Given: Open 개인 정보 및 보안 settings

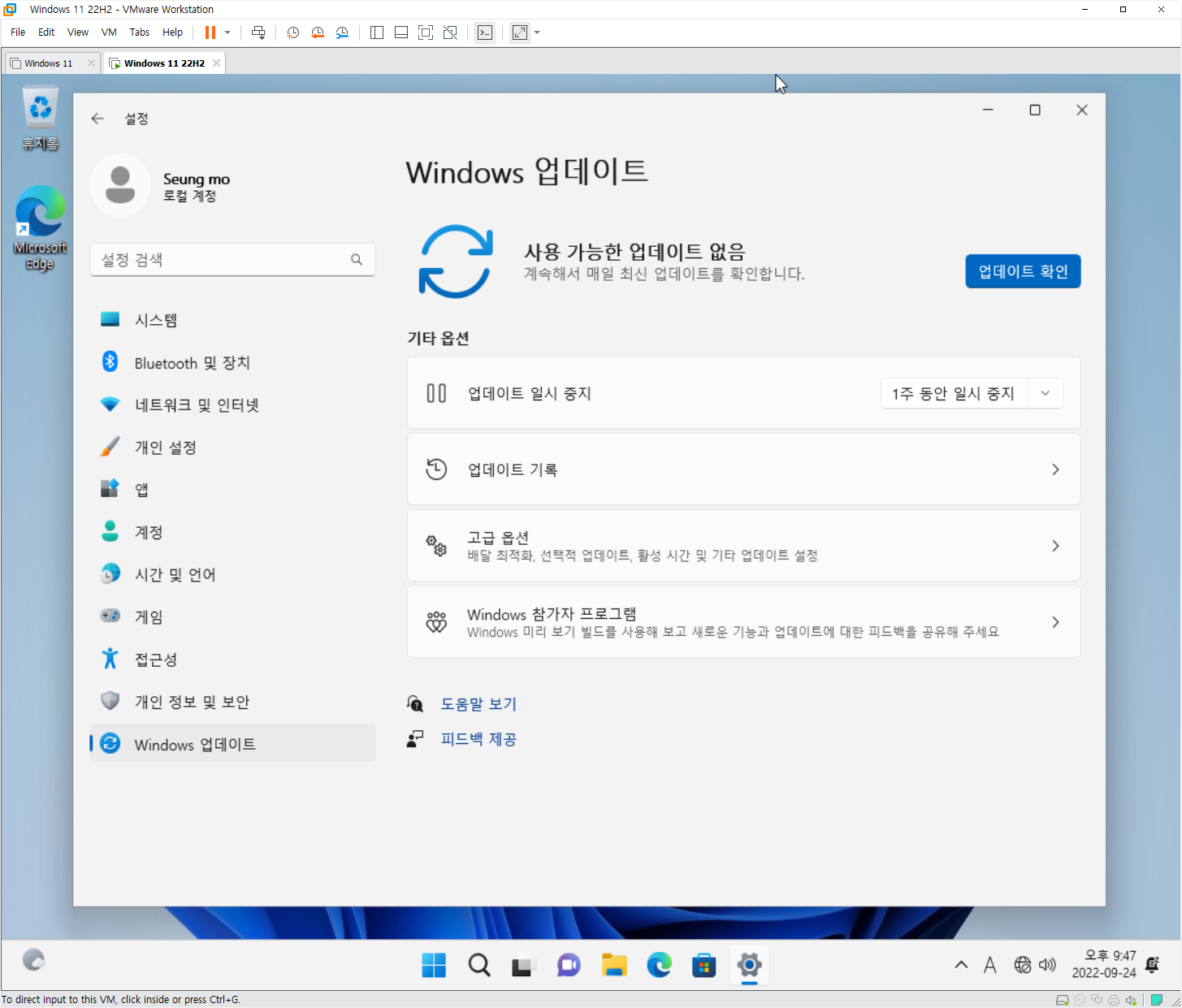Looking at the screenshot, I should click(x=232, y=701).
